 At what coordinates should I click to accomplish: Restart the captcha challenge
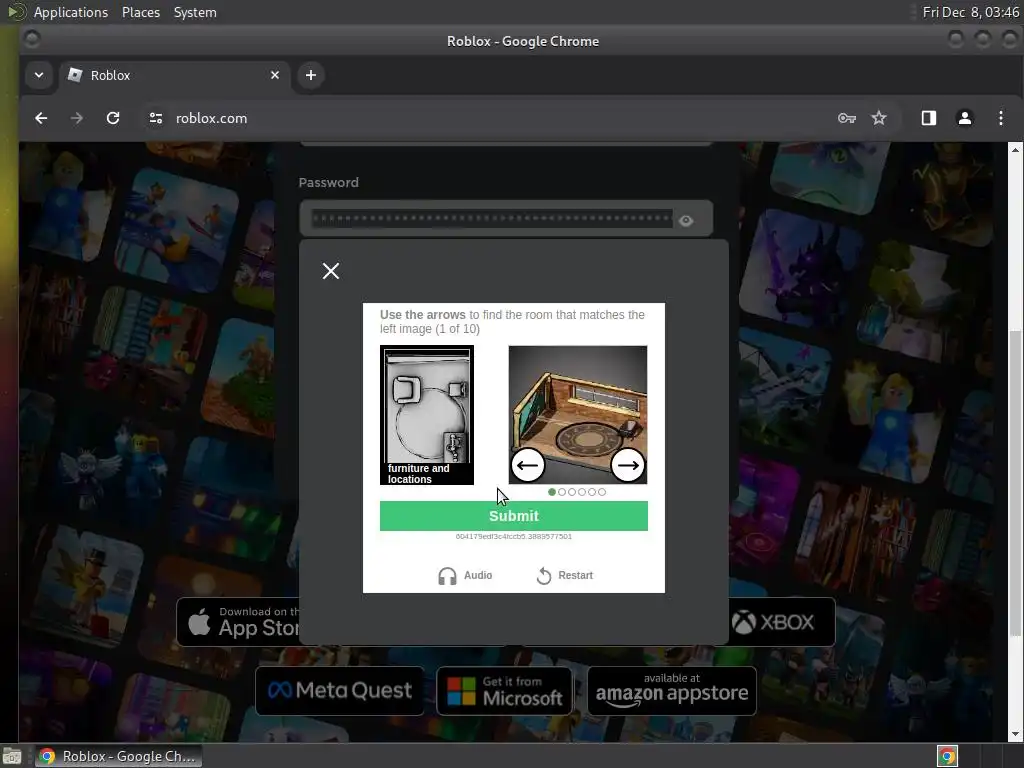click(565, 575)
